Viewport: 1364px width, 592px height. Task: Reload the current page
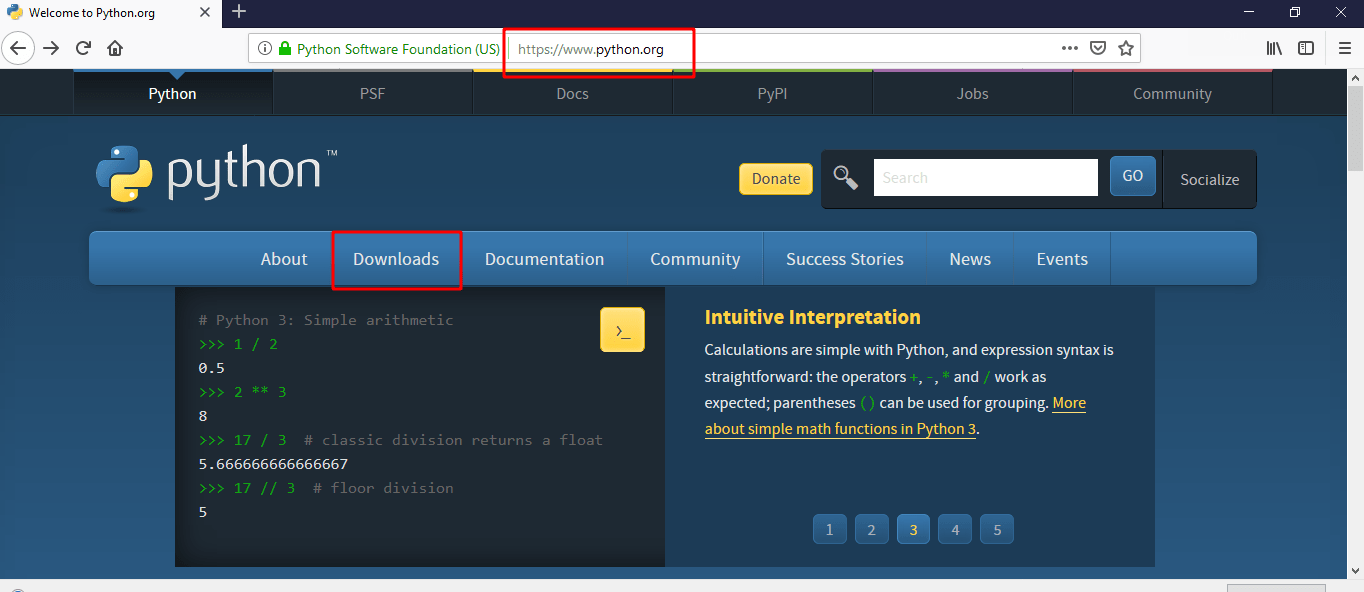coord(83,48)
